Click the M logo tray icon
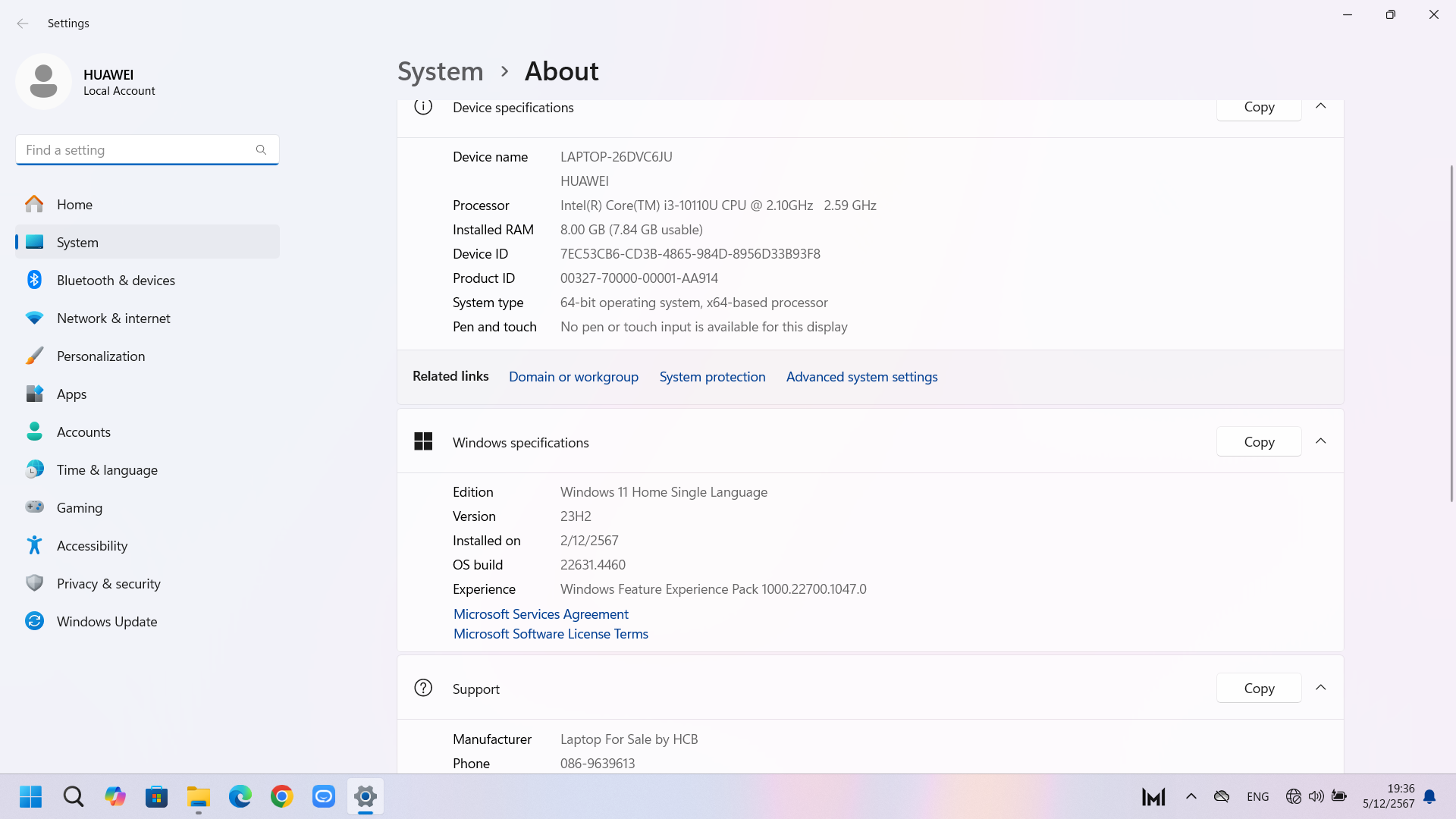Screen dimensions: 1456x819 [1153, 796]
